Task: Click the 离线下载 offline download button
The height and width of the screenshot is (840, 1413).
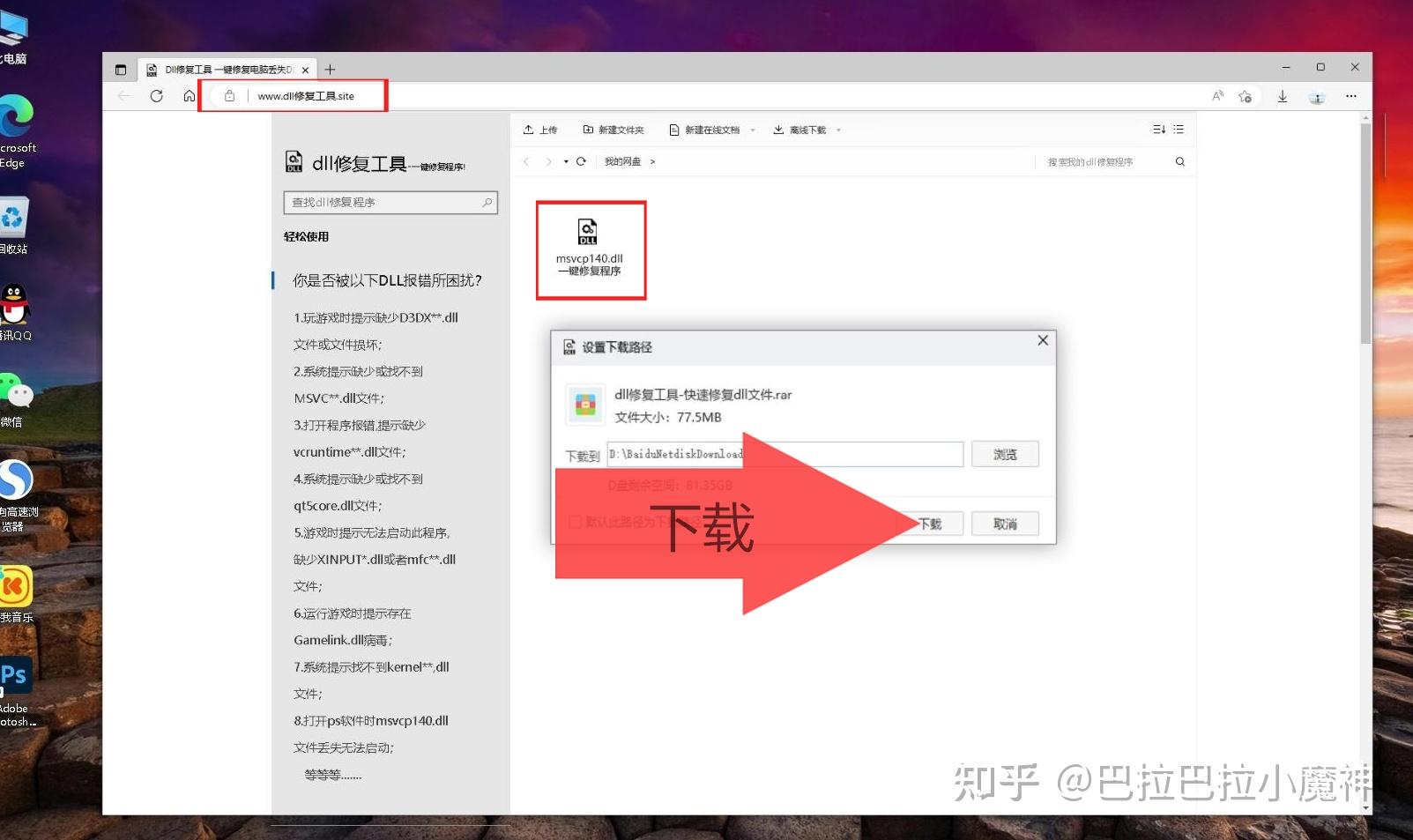Action: [799, 130]
